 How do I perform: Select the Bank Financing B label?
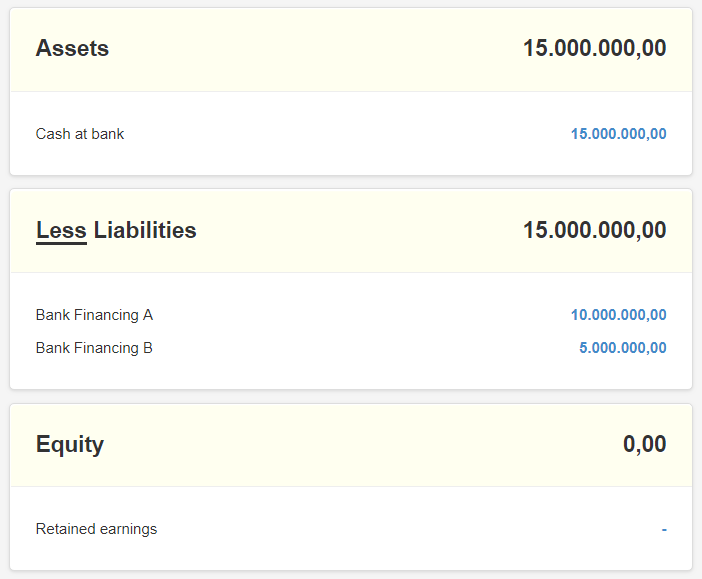point(94,348)
